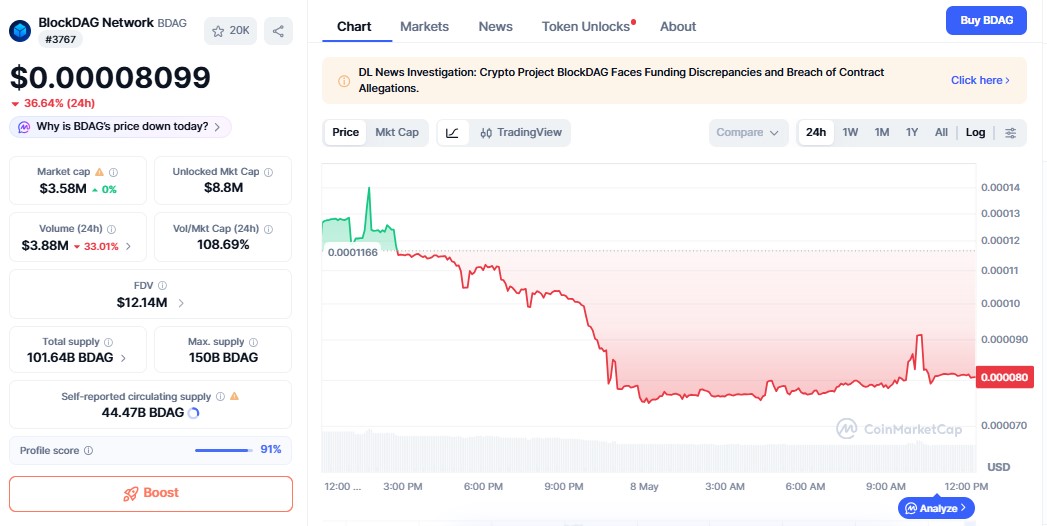Click the #3767 rank badge
Screen dimensions: 1047x526
click(x=60, y=39)
